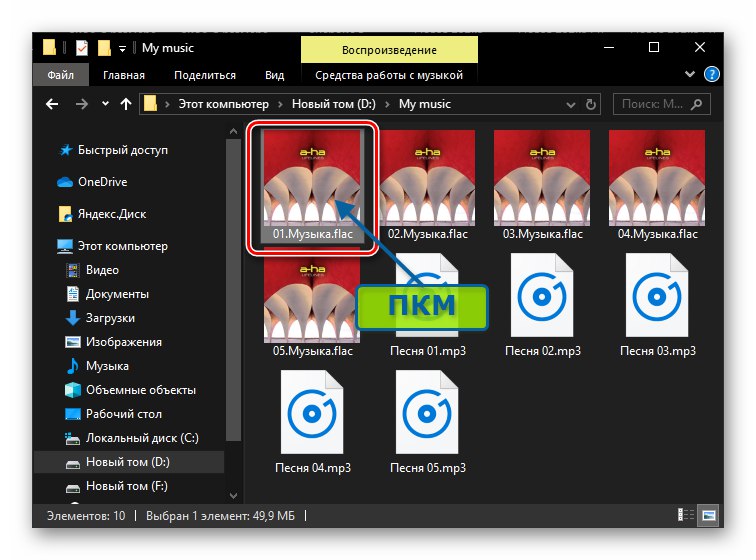Select the file 03.Музыка.flac

click(542, 187)
